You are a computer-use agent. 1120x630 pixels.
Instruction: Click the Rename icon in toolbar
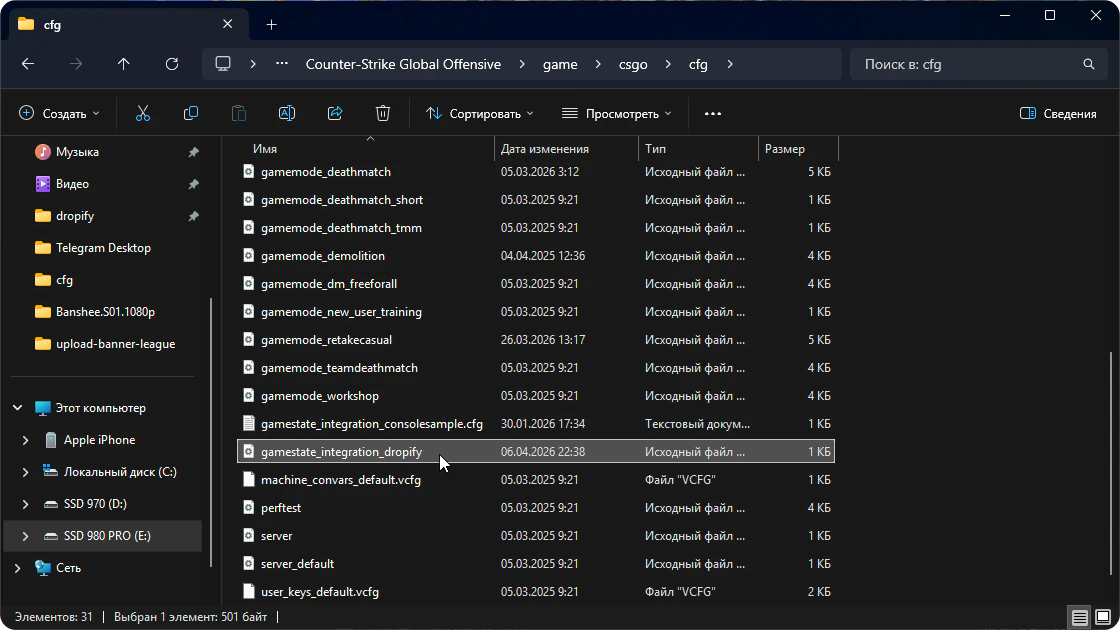287,114
